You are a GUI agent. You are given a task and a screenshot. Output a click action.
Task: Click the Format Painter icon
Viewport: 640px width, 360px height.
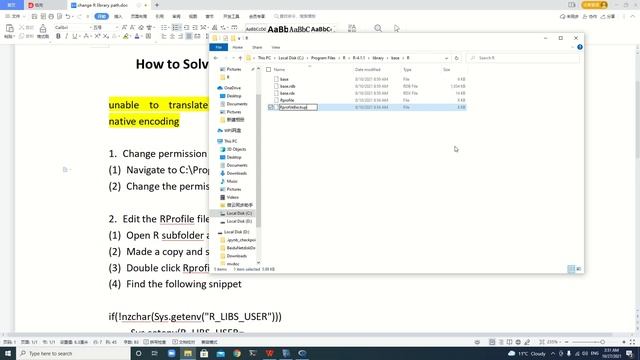[43, 29]
